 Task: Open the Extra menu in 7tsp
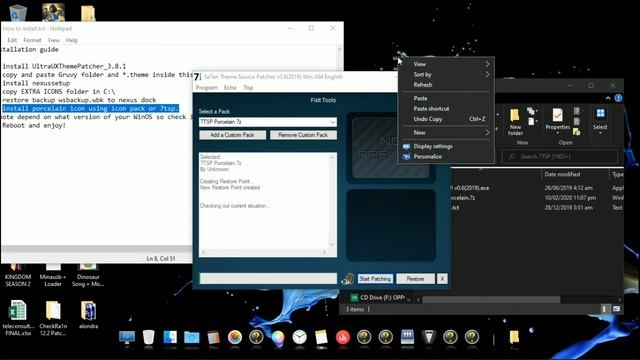230,88
